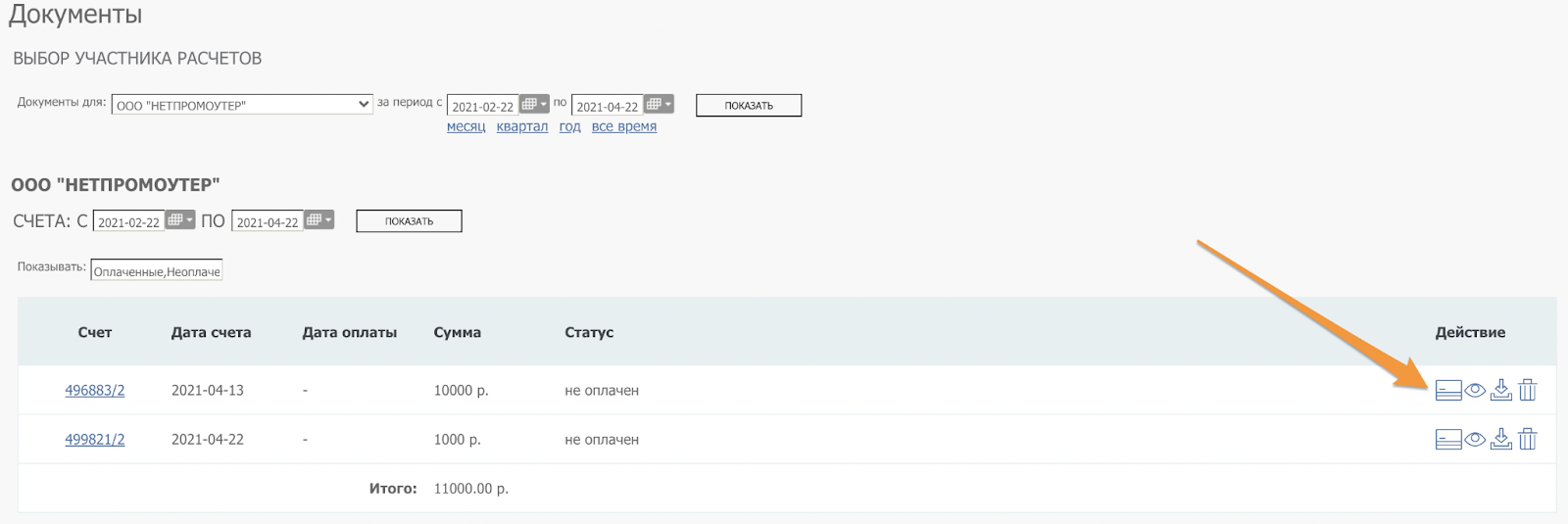
Task: Open calendar for invoices end date
Action: coord(319,219)
